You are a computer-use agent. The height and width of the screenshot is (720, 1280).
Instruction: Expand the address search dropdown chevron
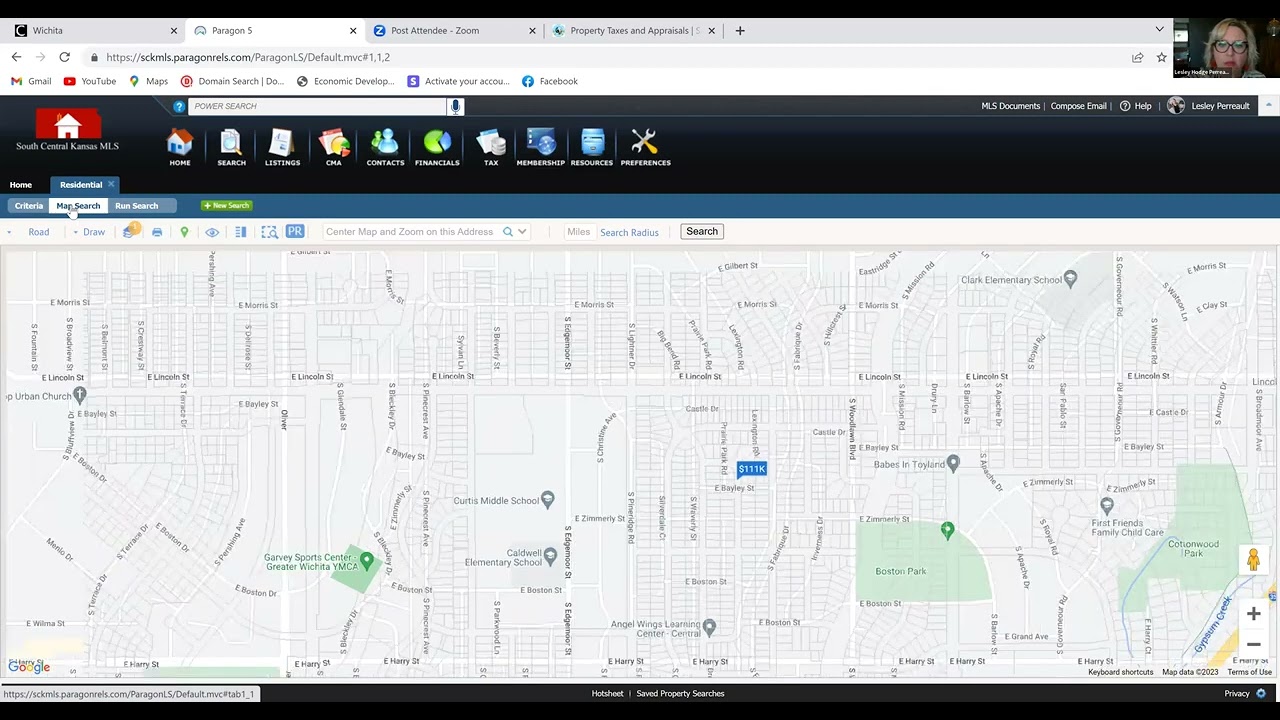(522, 232)
